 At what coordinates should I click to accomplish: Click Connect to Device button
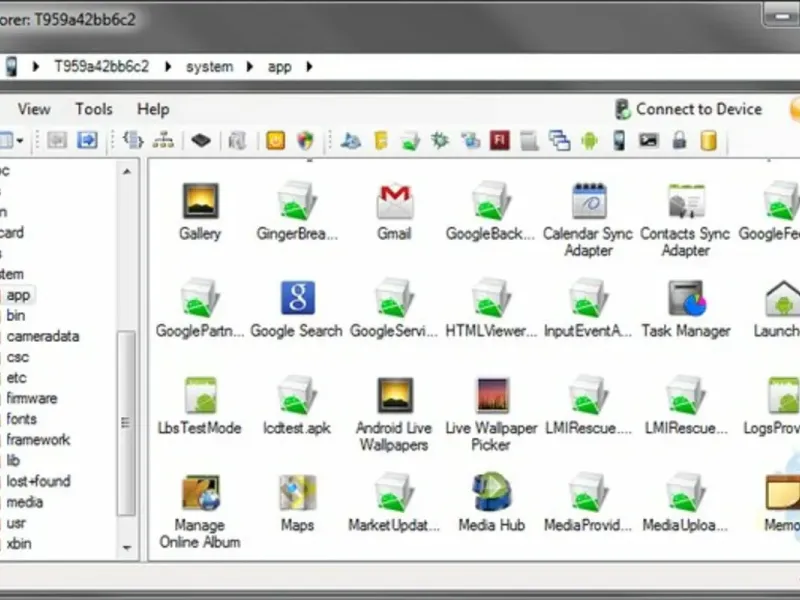pos(689,109)
